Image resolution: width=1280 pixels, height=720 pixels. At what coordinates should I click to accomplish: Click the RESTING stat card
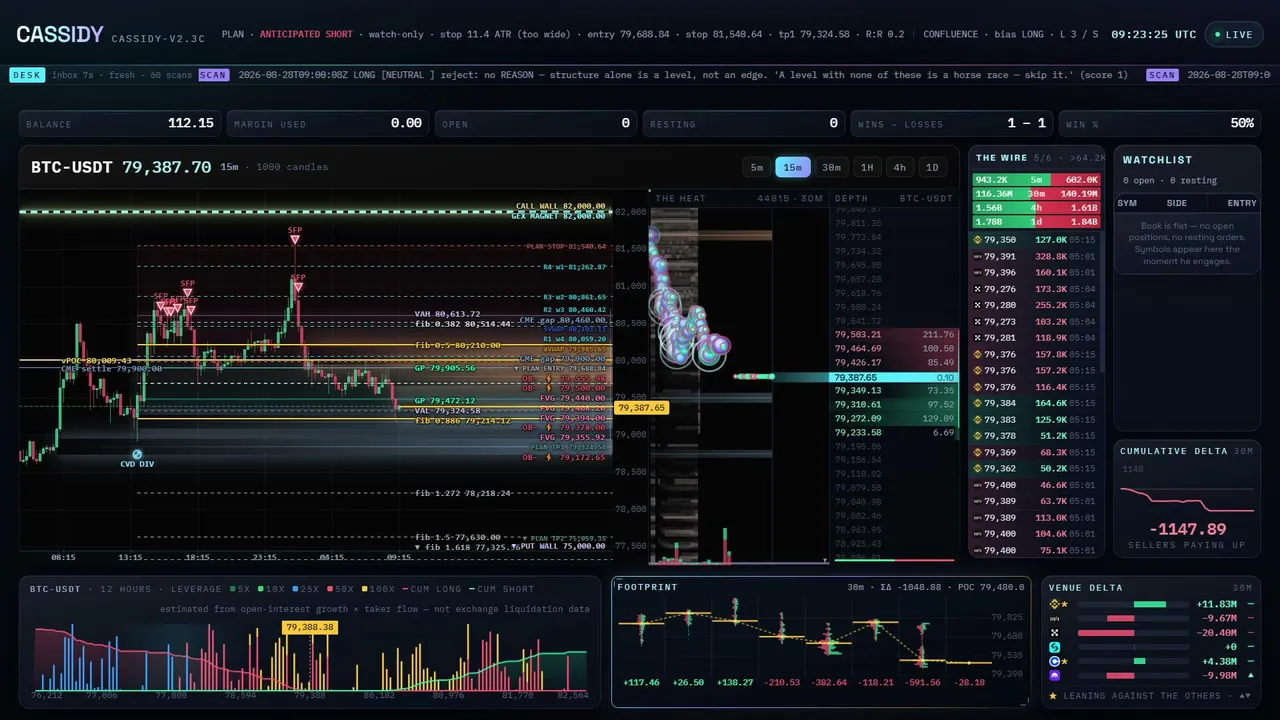tap(744, 123)
